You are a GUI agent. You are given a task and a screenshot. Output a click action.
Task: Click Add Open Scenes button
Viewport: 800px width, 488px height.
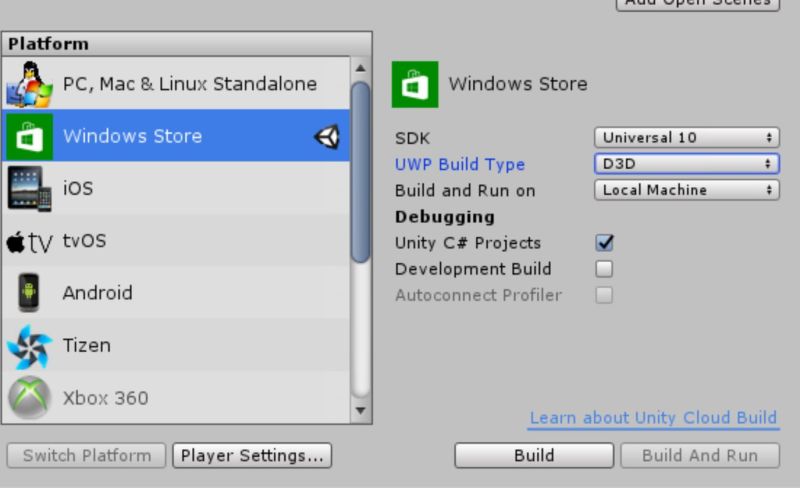tap(698, 3)
